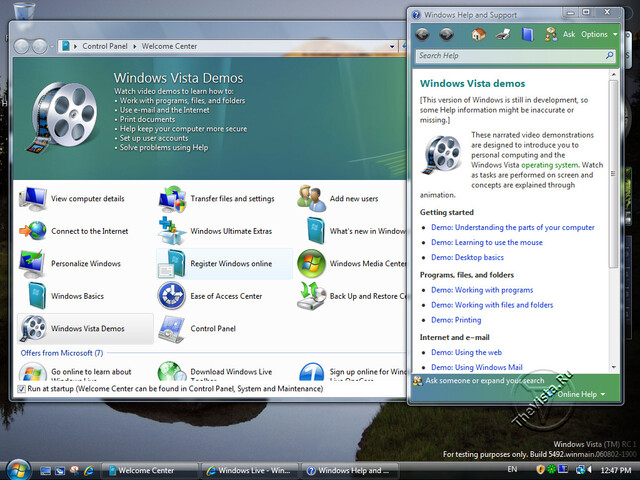
Task: Click the EN language indicator in taskbar
Action: point(512,469)
